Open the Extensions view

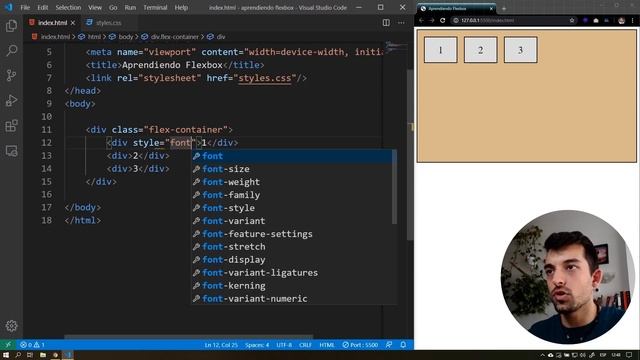point(11,126)
